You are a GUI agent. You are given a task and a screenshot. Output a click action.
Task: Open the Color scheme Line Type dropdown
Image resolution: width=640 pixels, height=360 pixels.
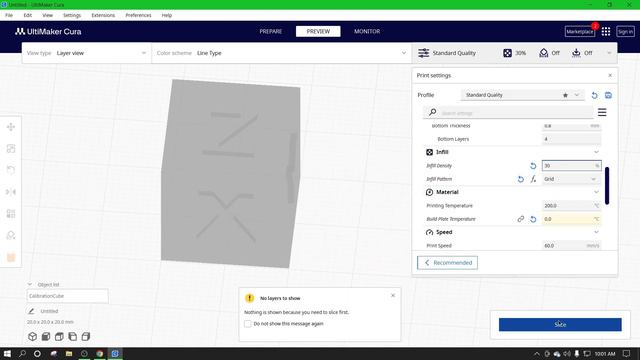pyautogui.click(x=281, y=53)
